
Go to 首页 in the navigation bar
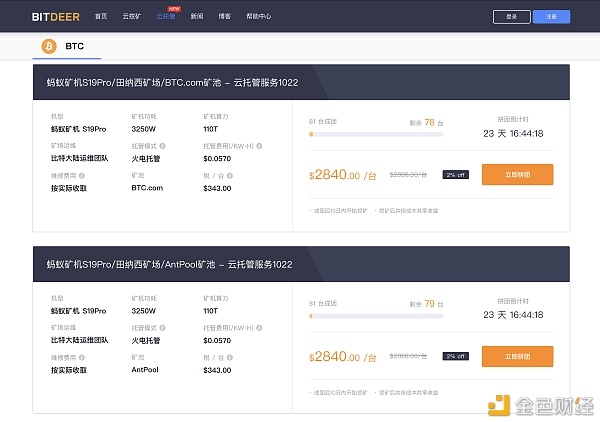click(x=101, y=16)
